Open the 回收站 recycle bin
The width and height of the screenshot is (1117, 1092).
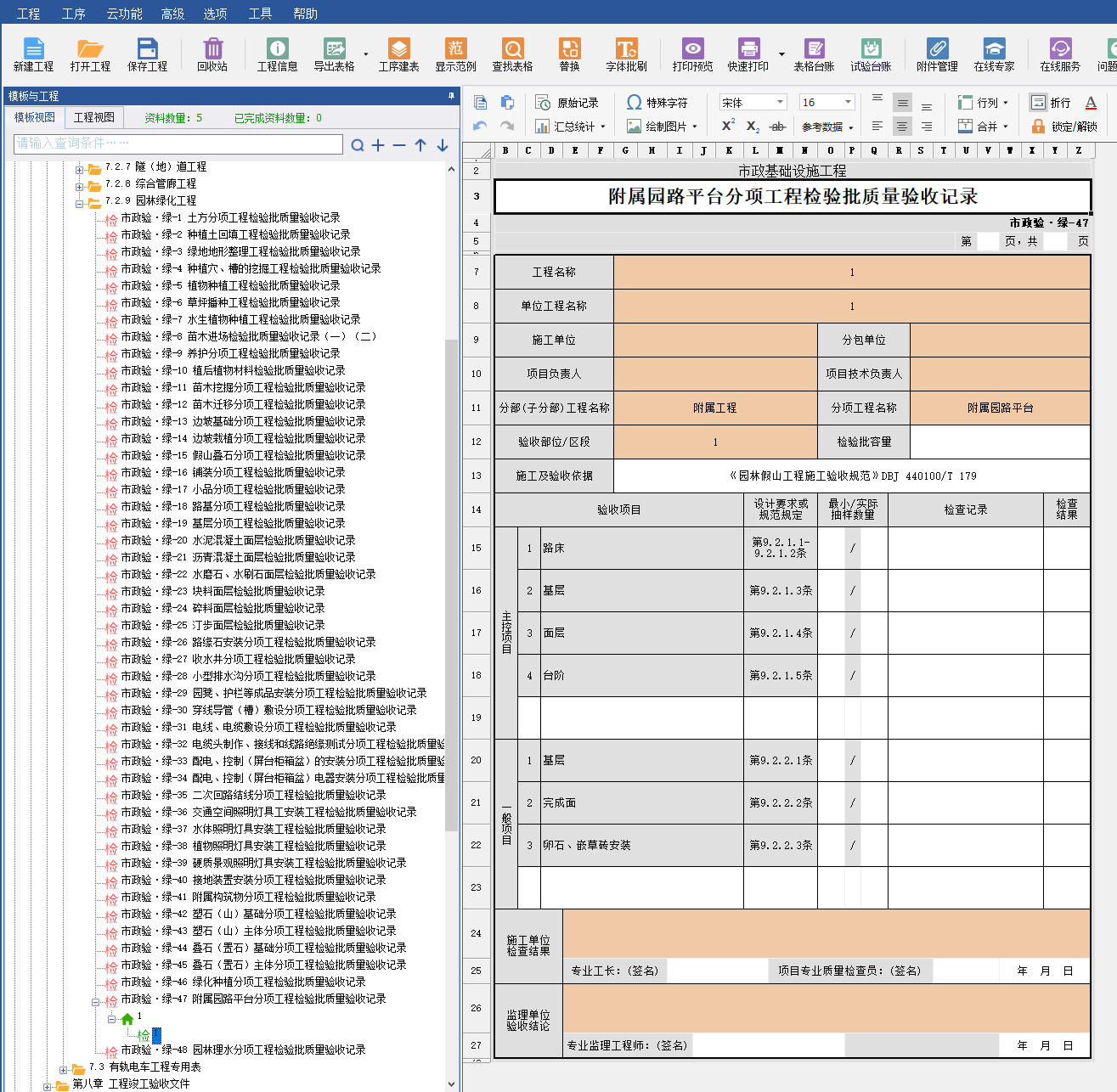point(212,54)
